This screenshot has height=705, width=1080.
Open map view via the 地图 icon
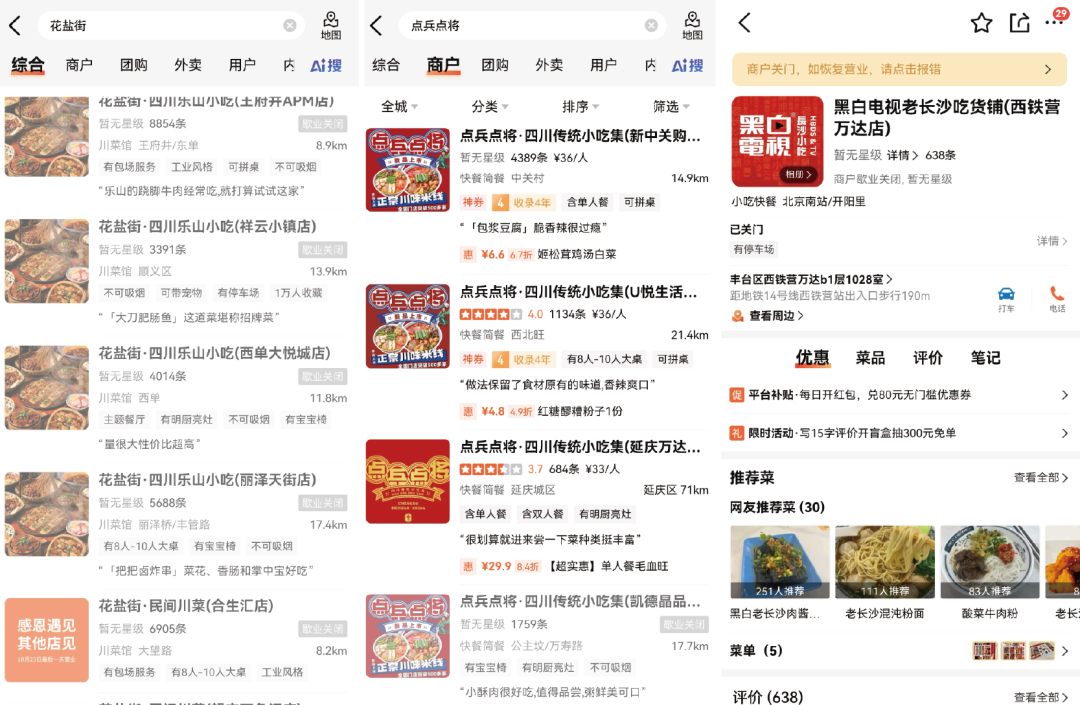tap(330, 24)
